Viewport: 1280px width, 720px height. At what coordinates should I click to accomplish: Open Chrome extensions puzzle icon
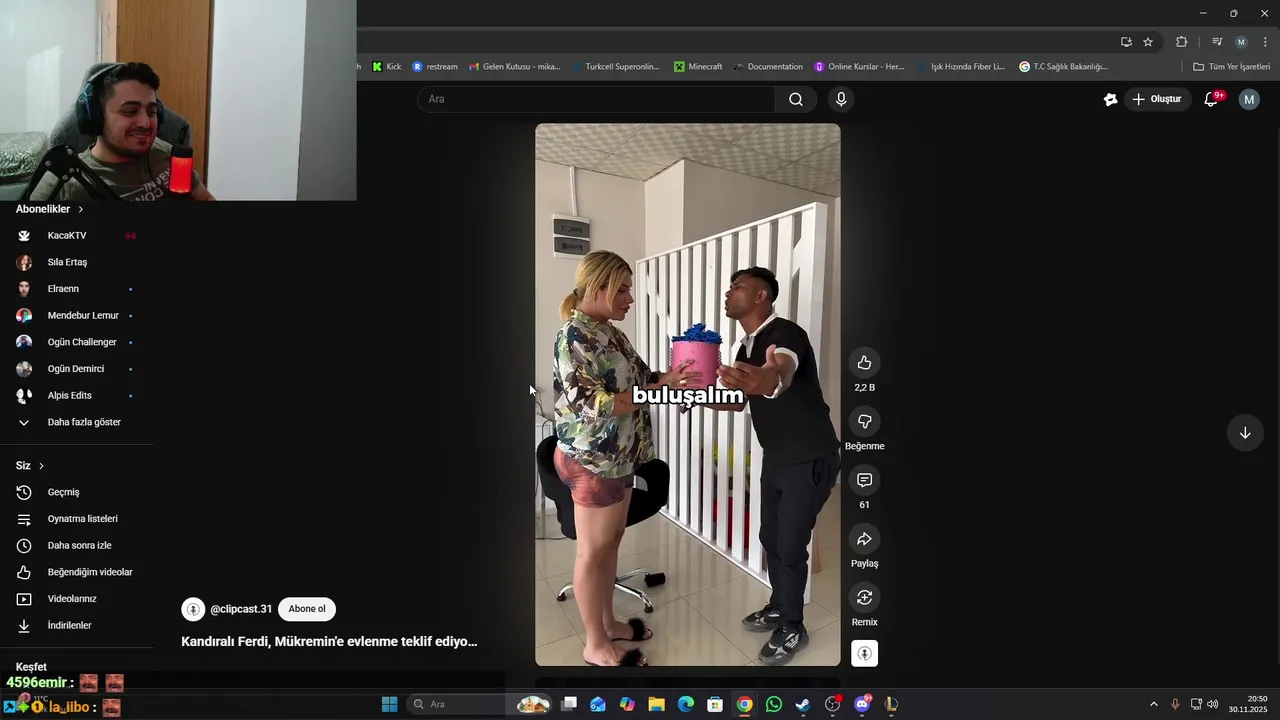[x=1182, y=42]
